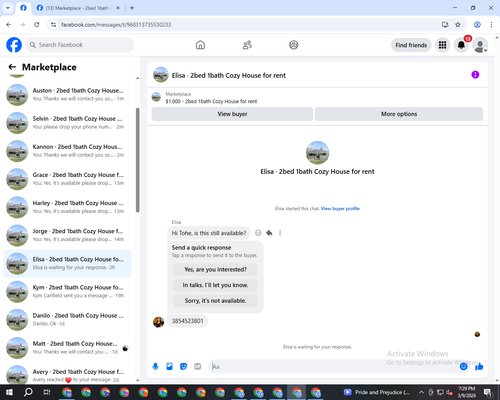
Task: Send 'In talks. I'll let you know.' response
Action: [x=215, y=285]
